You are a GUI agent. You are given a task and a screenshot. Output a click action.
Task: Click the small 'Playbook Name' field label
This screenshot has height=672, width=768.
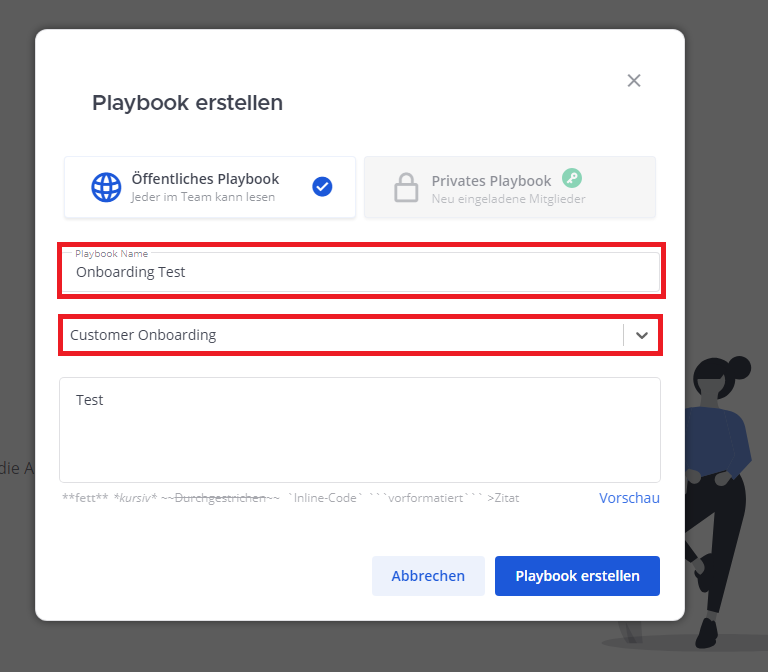coord(111,254)
